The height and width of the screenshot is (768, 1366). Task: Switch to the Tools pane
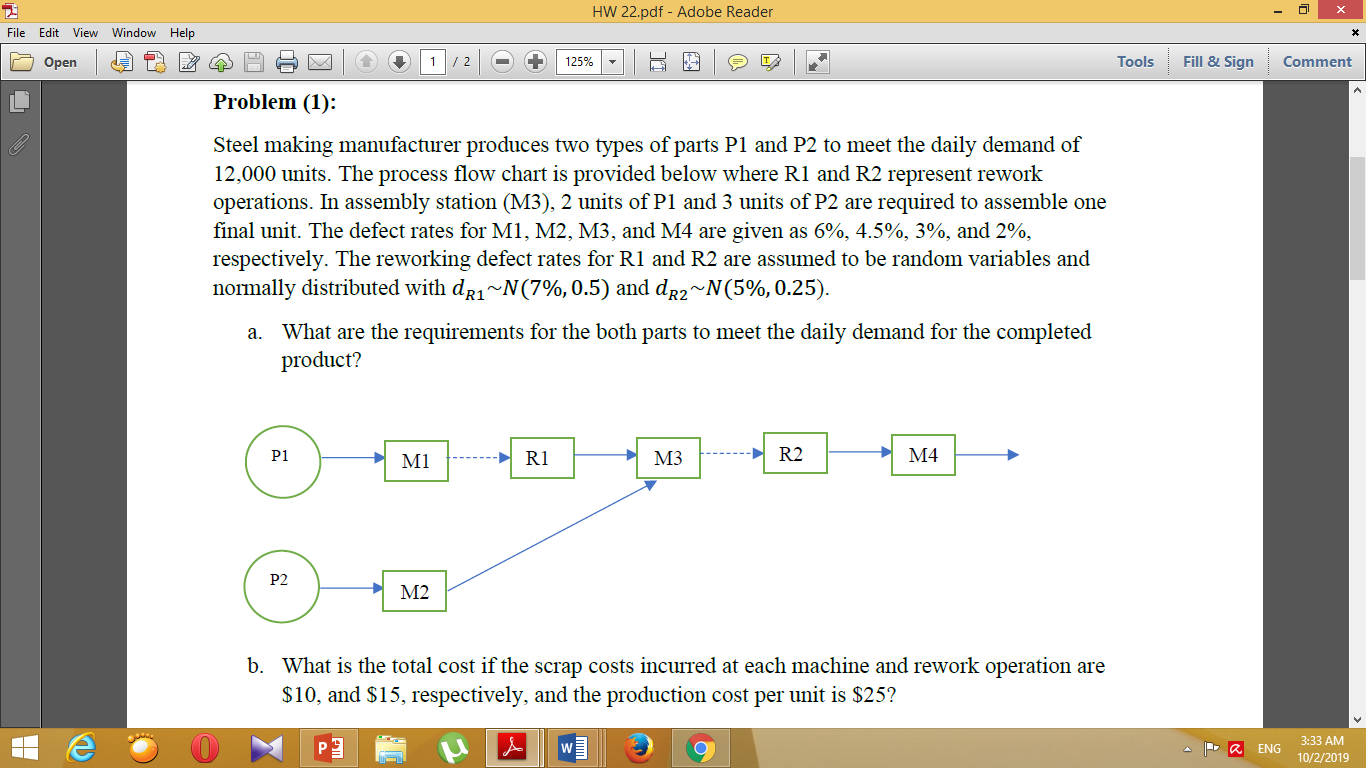click(x=1134, y=61)
